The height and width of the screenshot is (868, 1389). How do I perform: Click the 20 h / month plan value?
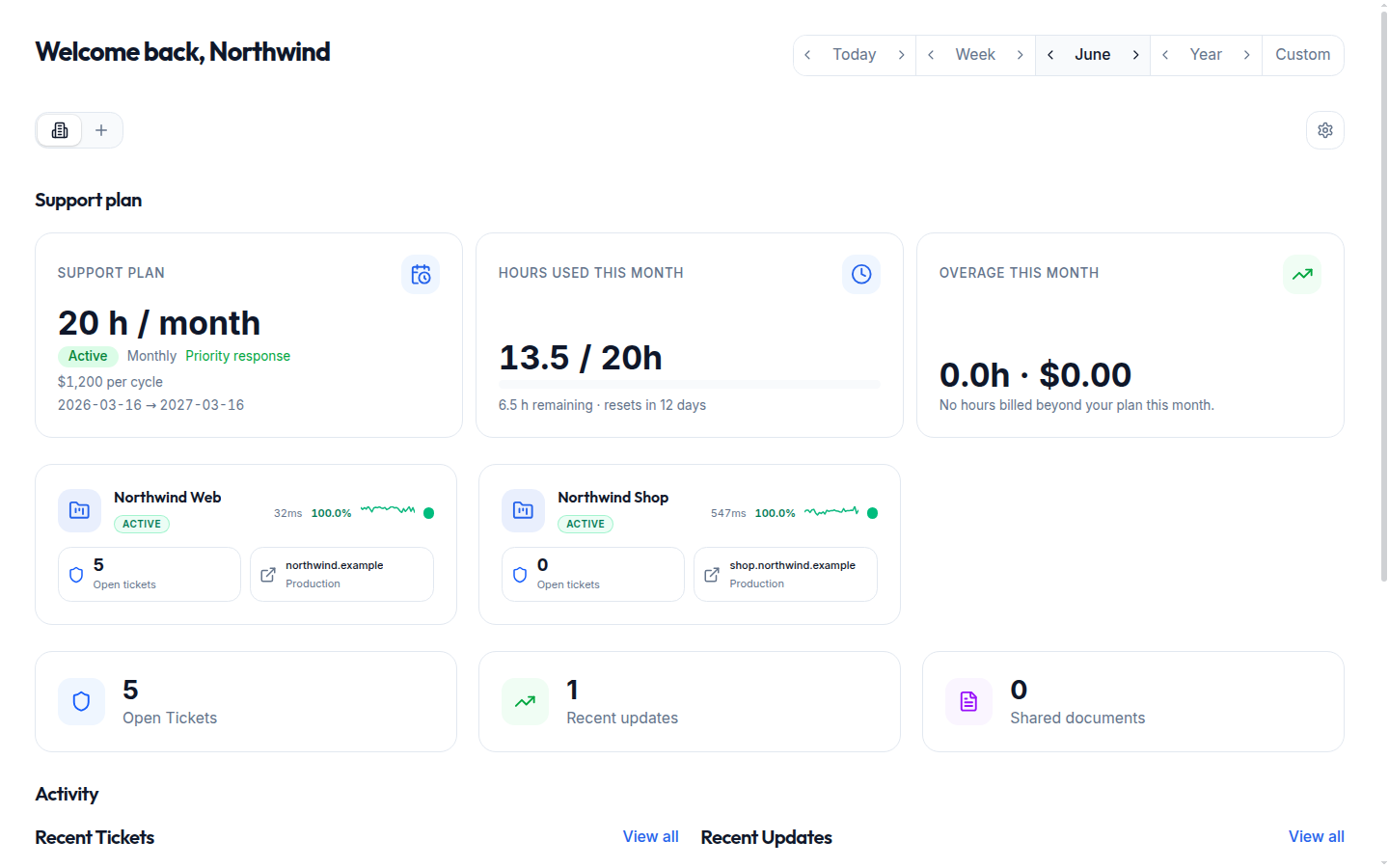tap(159, 323)
